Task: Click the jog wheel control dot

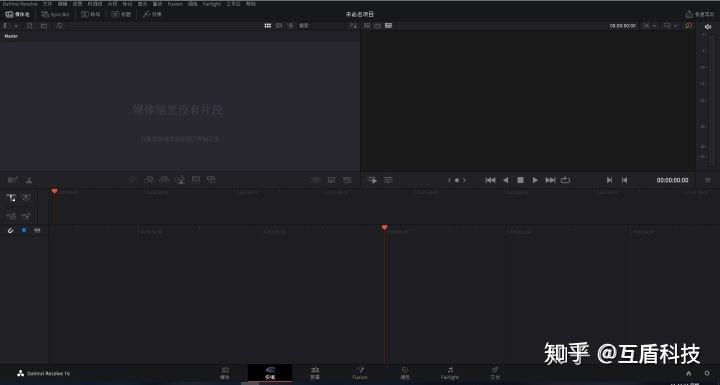Action: 456,180
